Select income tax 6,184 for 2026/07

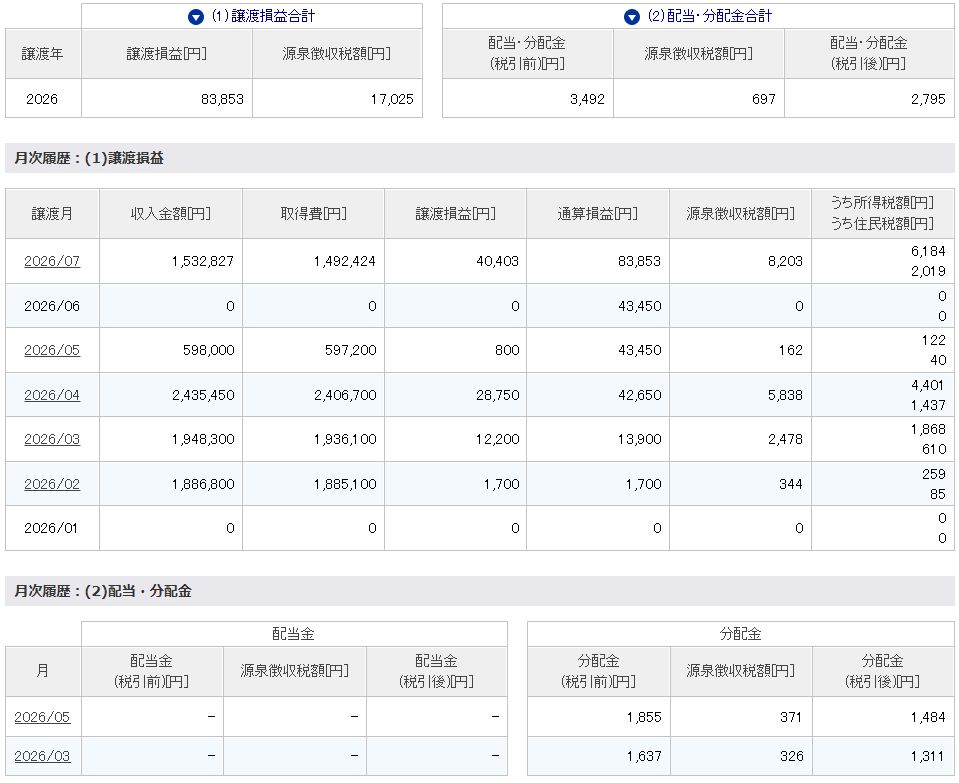click(x=928, y=251)
